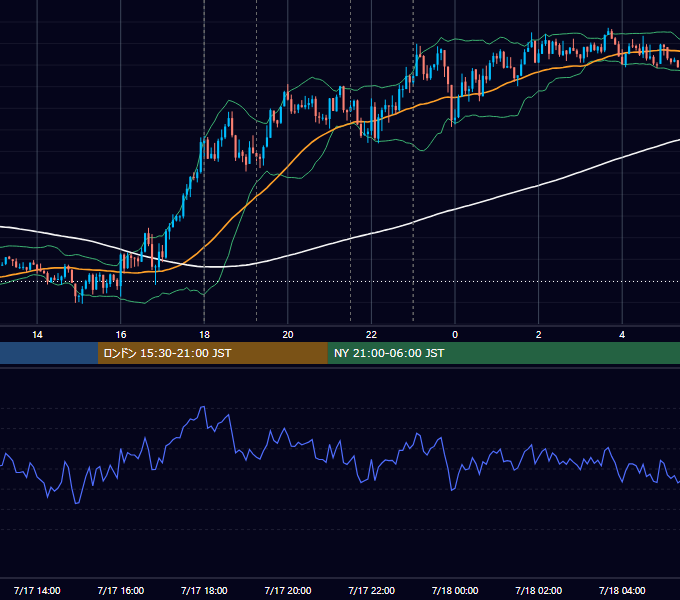
Task: Click the blue session bar before ロンドン
Action: [x=49, y=353]
